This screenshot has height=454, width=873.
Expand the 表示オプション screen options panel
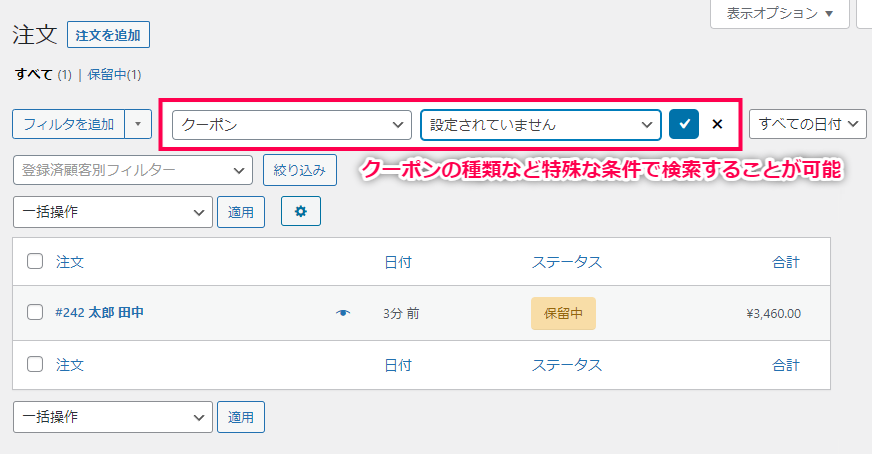pos(779,13)
